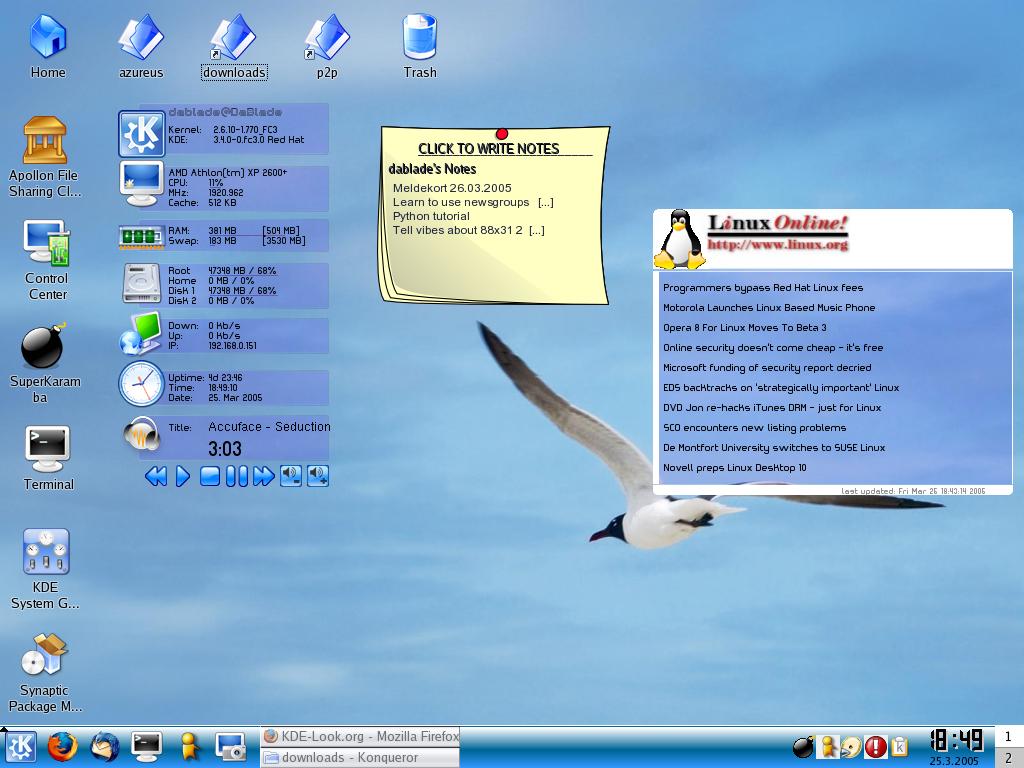Click the headphones music player icon
Image resolution: width=1024 pixels, height=768 pixels.
[142, 434]
